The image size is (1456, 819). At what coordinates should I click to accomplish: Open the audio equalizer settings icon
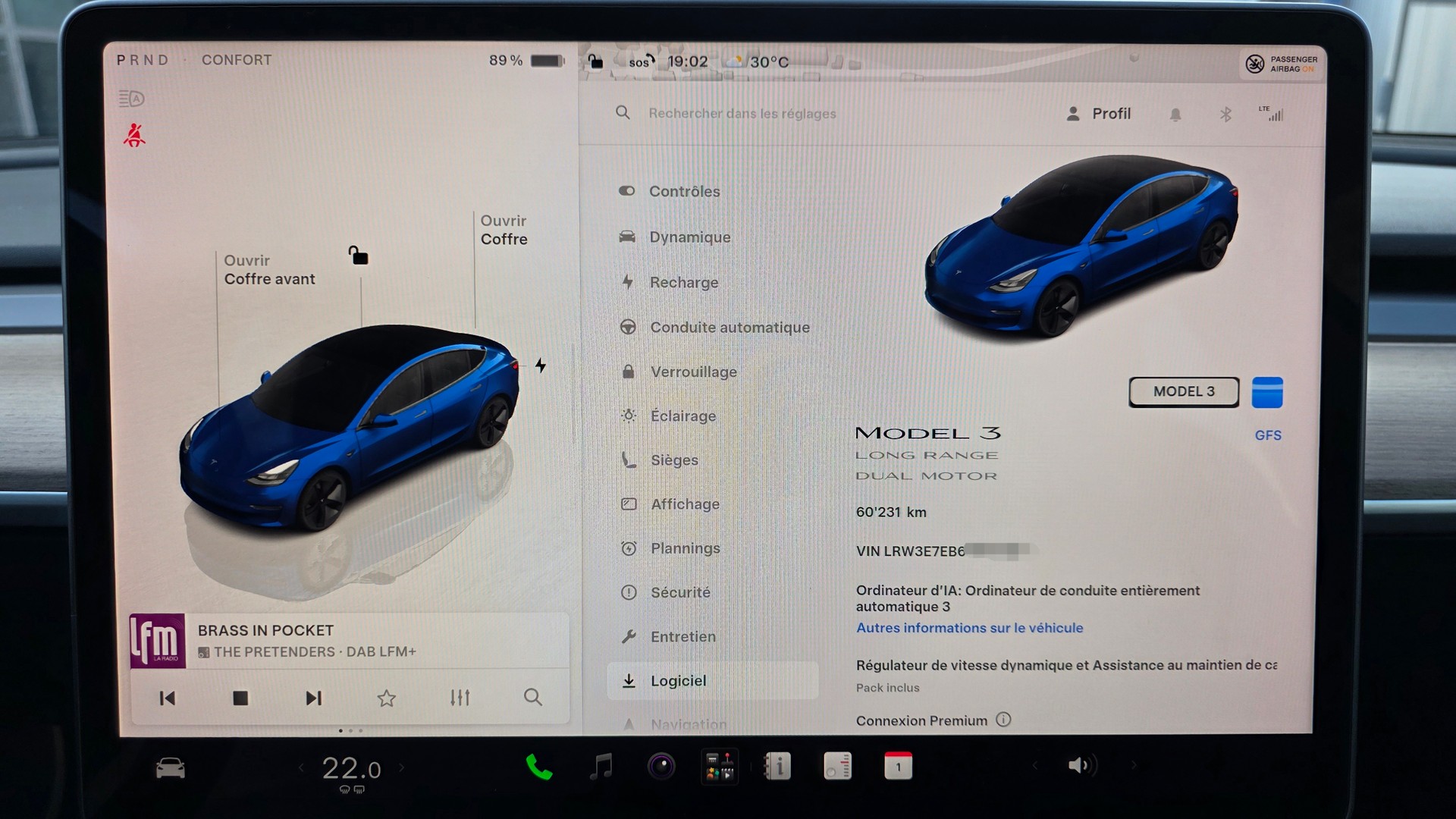(x=460, y=698)
